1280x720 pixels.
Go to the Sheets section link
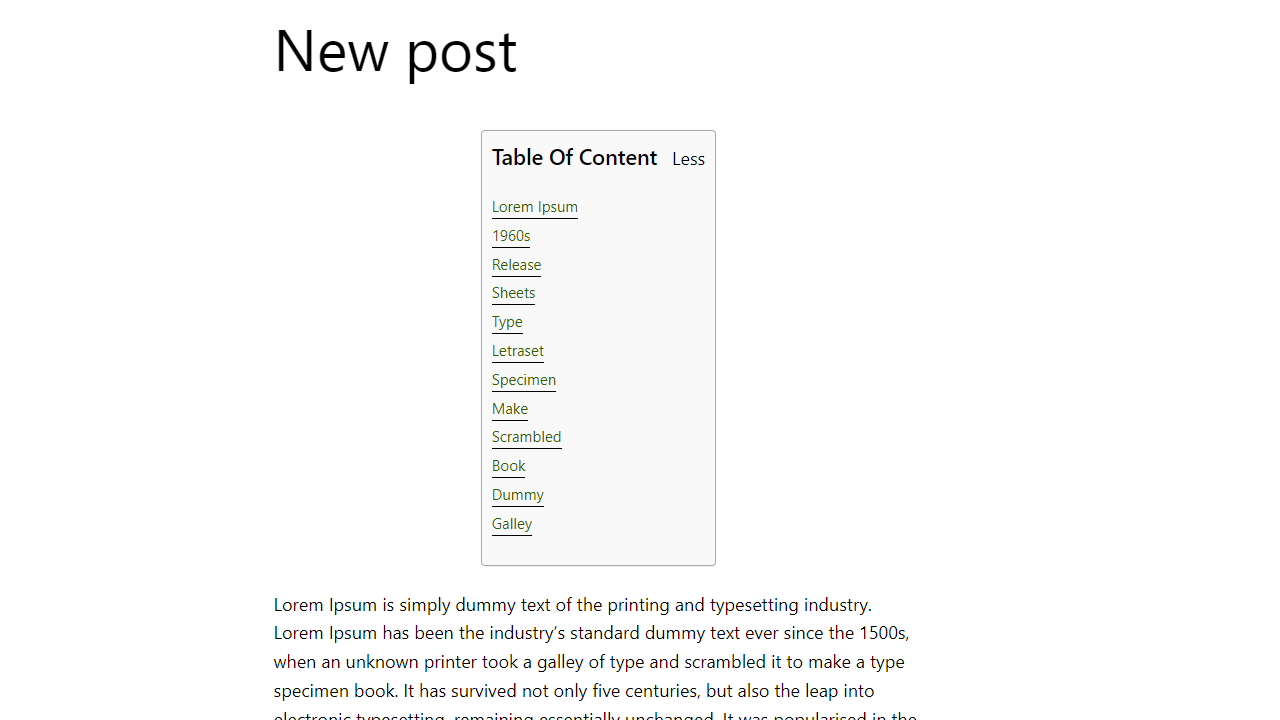click(513, 293)
